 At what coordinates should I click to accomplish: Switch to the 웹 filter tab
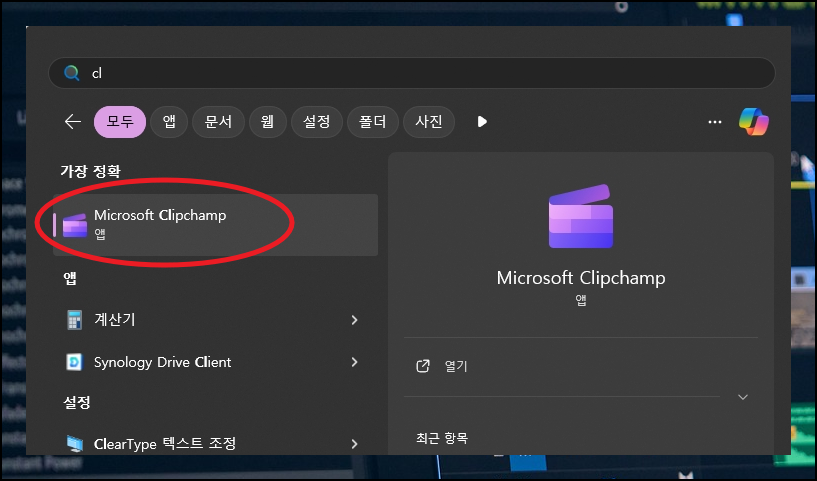(x=268, y=122)
